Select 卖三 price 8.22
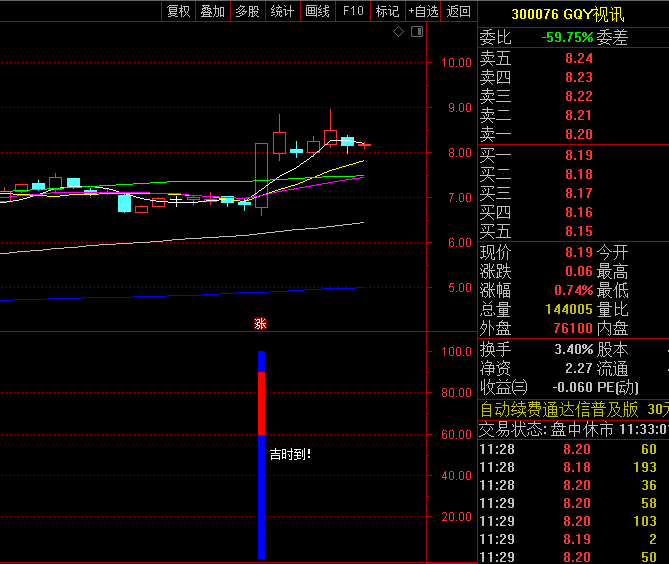 (x=579, y=96)
